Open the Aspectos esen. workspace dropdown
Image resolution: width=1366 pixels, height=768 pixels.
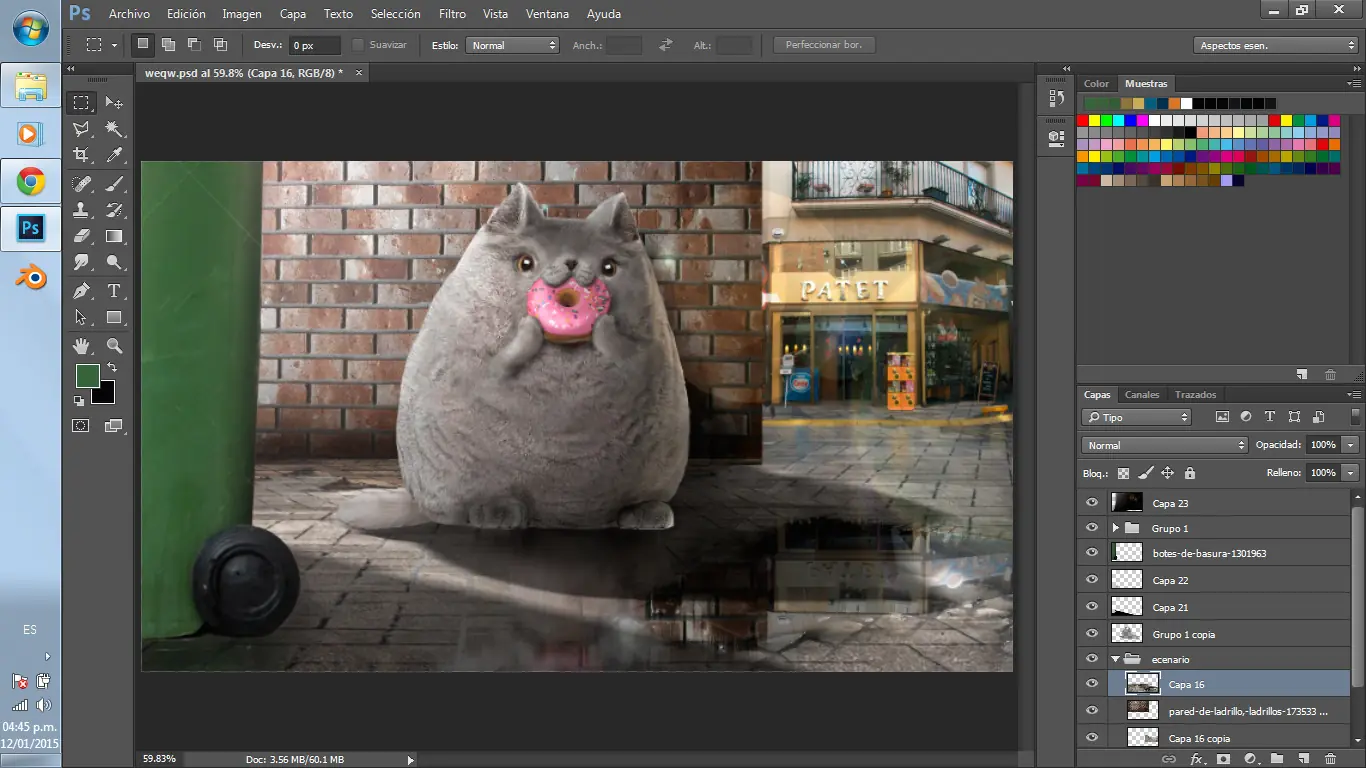pyautogui.click(x=1275, y=45)
